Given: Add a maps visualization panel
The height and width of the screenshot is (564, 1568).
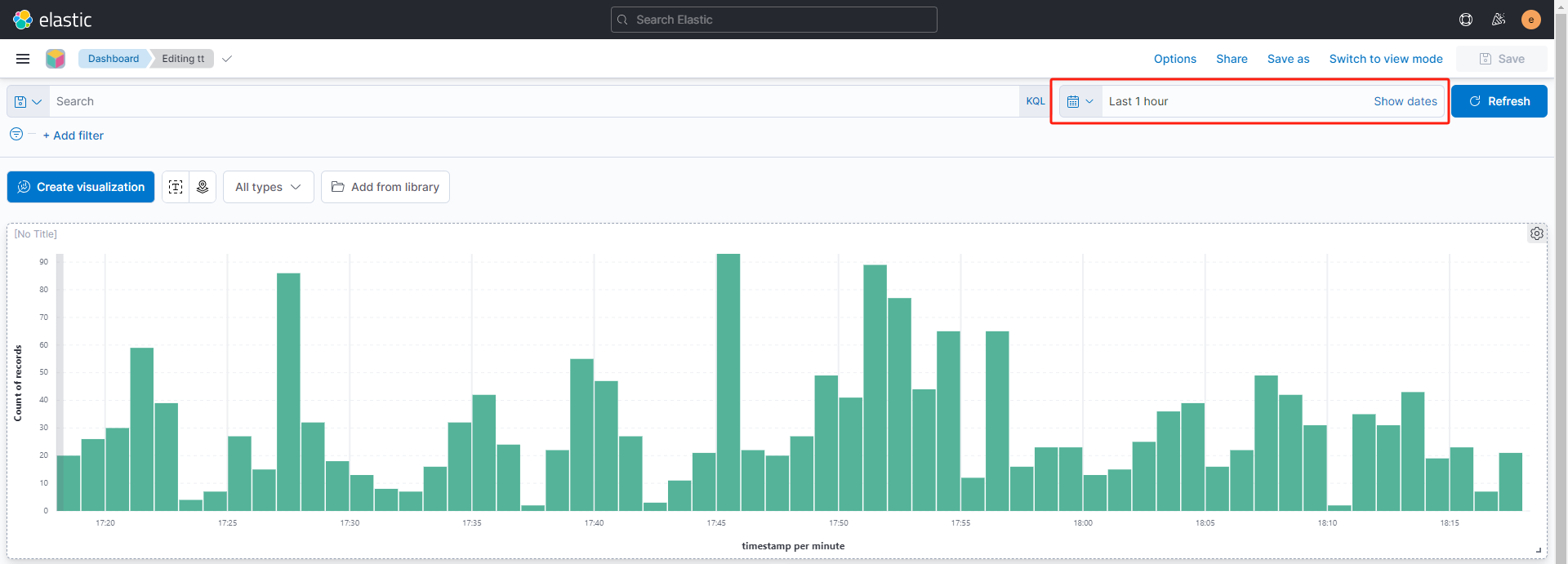Looking at the screenshot, I should [203, 187].
